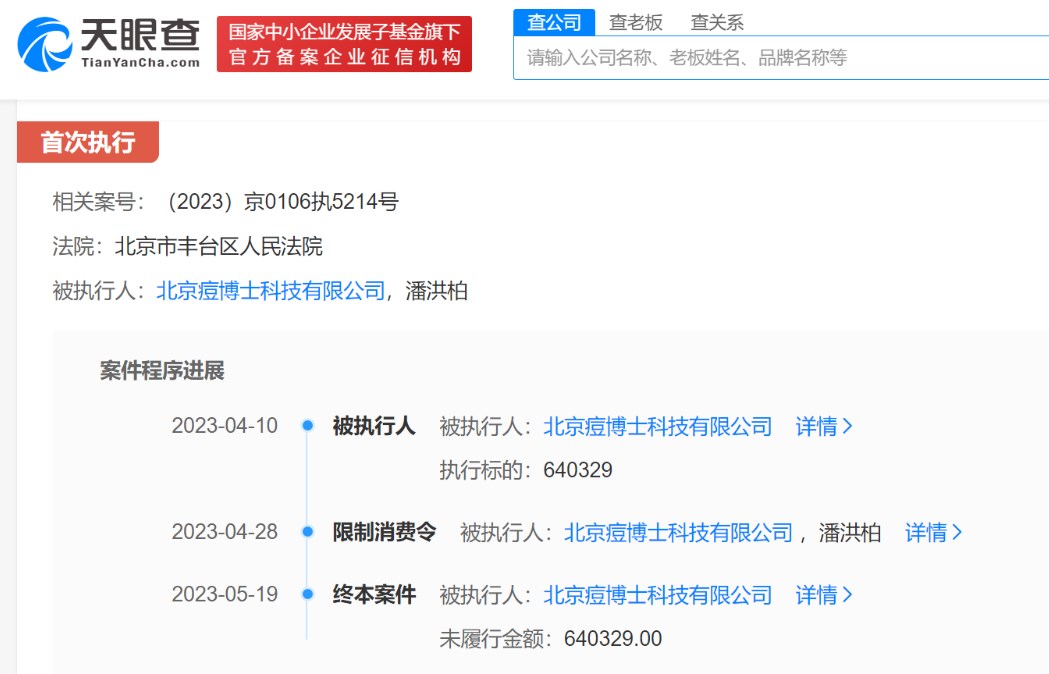Click 潘洪柏 in the header 被执行人 line
The height and width of the screenshot is (674, 1049).
click(437, 291)
